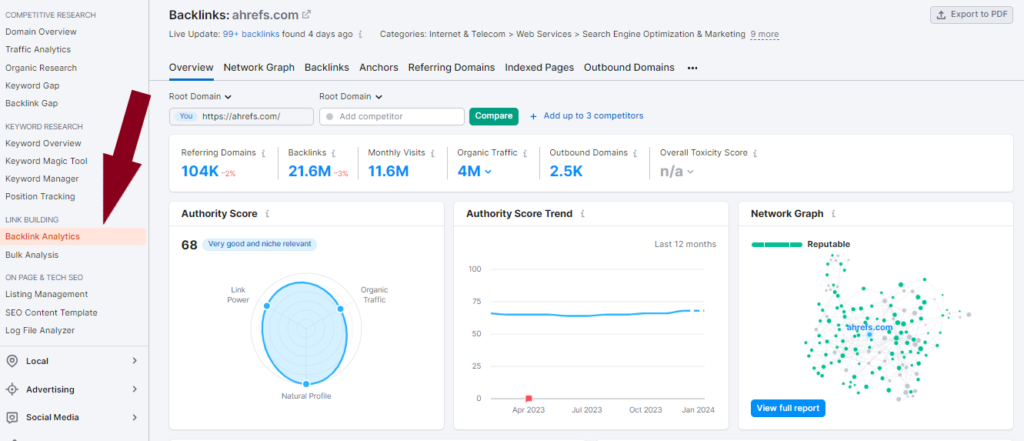Show 9 more categories

pyautogui.click(x=764, y=34)
